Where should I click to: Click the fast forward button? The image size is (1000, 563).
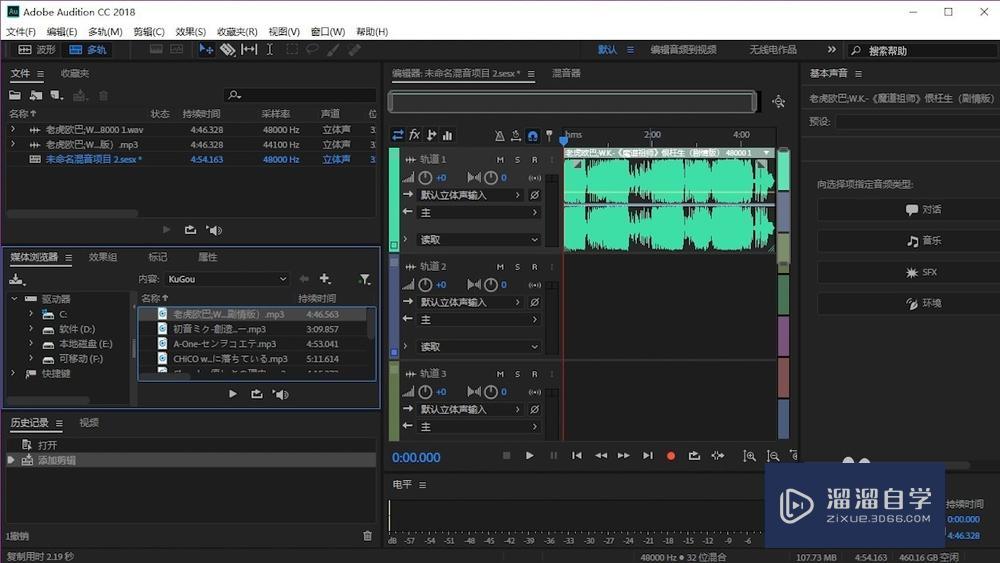point(624,455)
